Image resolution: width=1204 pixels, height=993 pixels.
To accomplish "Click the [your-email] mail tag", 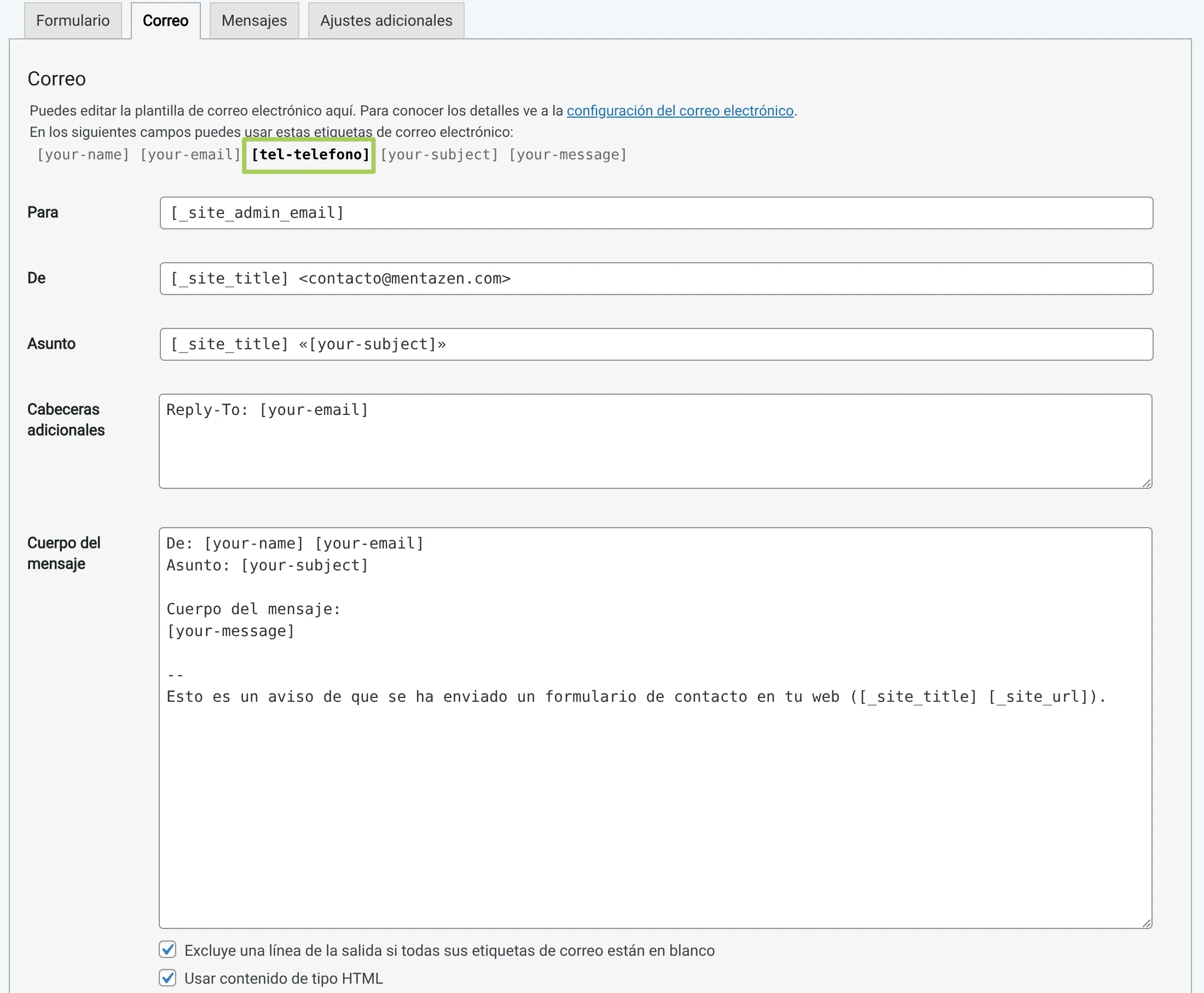I will tap(190, 154).
